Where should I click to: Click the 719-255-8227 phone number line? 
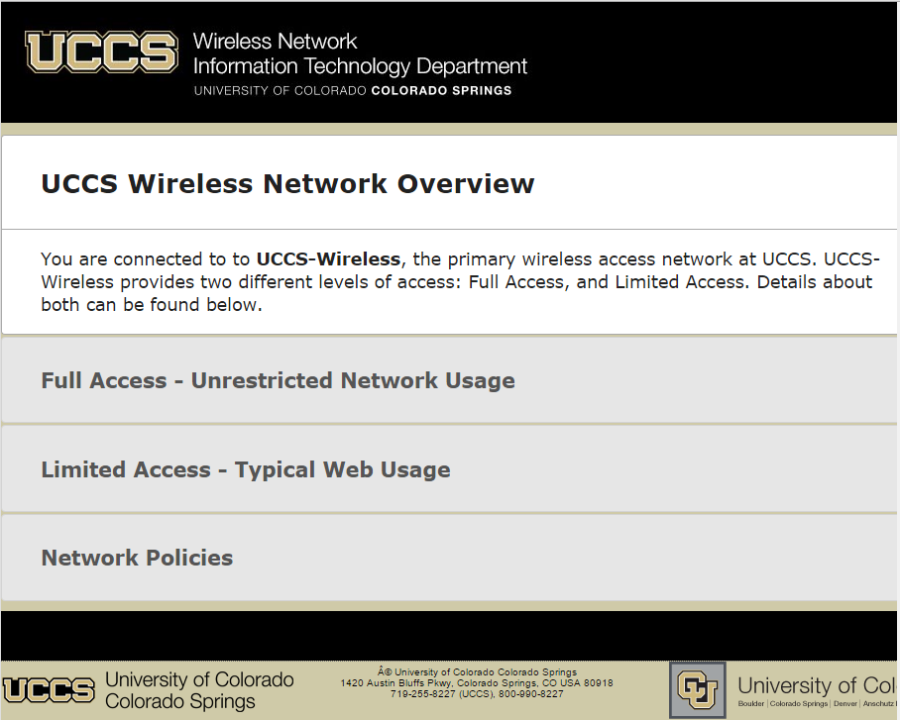(x=476, y=694)
